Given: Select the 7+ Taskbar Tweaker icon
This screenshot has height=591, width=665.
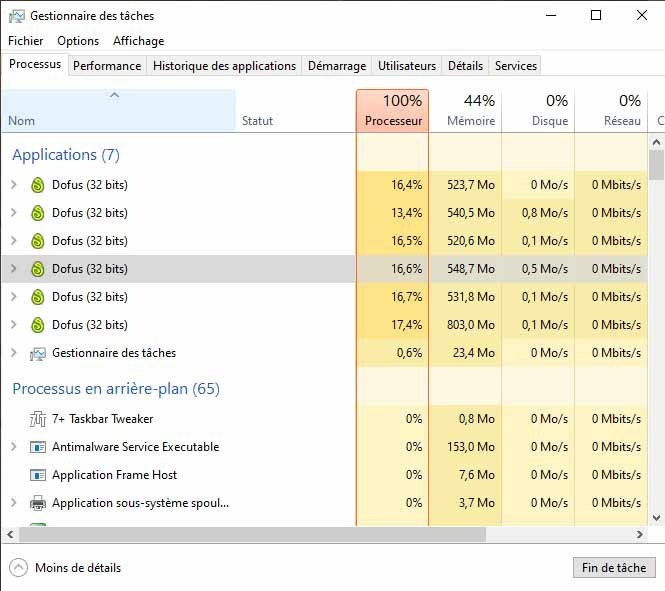Looking at the screenshot, I should click(38, 419).
